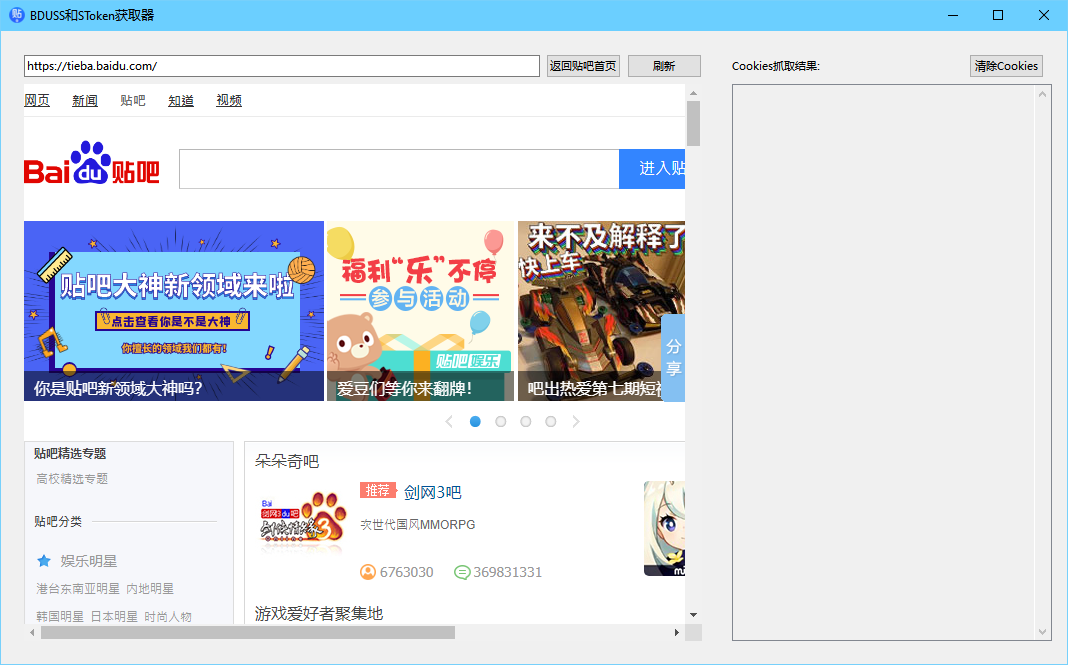This screenshot has height=665, width=1068.
Task: Click the anime character thumbnail
Action: point(664,528)
